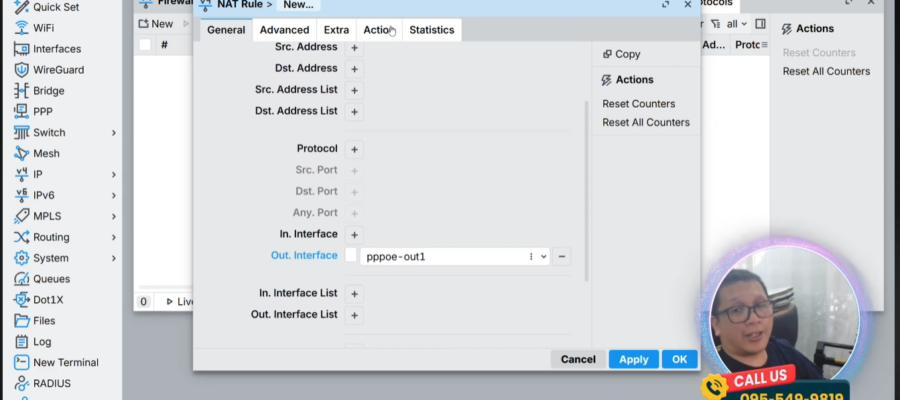The image size is (900, 400).
Task: Open Files folder icon
Action: pyautogui.click(x=21, y=321)
